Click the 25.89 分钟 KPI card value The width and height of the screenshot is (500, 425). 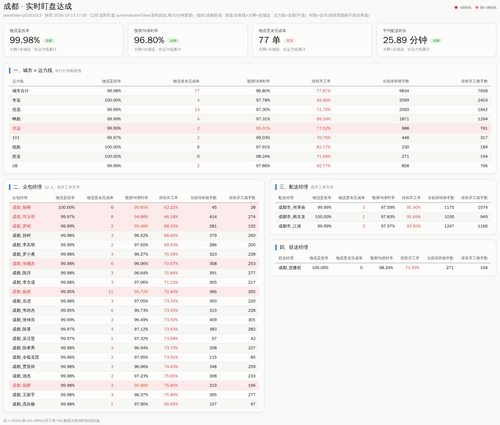tap(405, 40)
